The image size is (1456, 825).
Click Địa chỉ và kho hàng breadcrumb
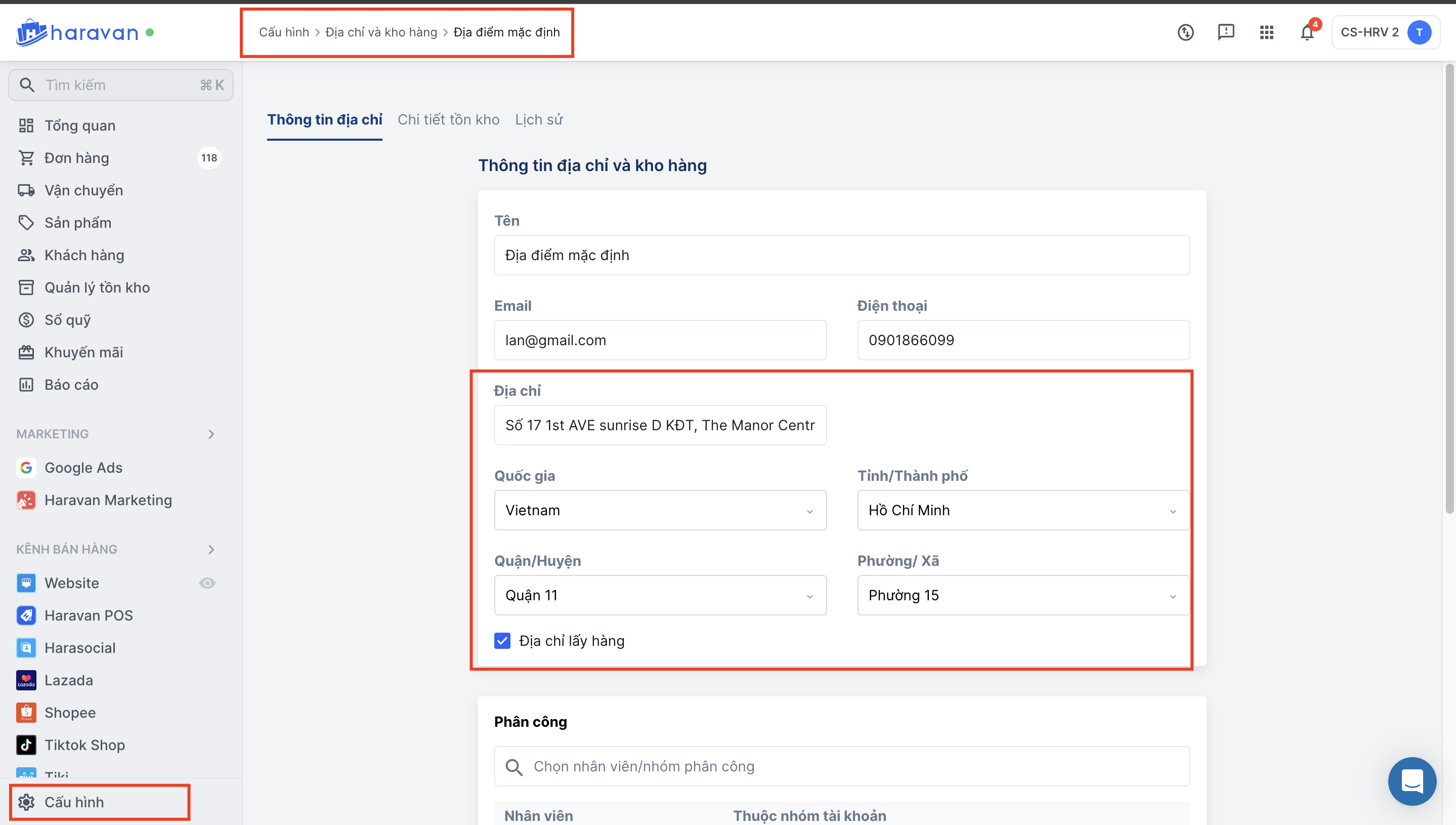[x=380, y=32]
